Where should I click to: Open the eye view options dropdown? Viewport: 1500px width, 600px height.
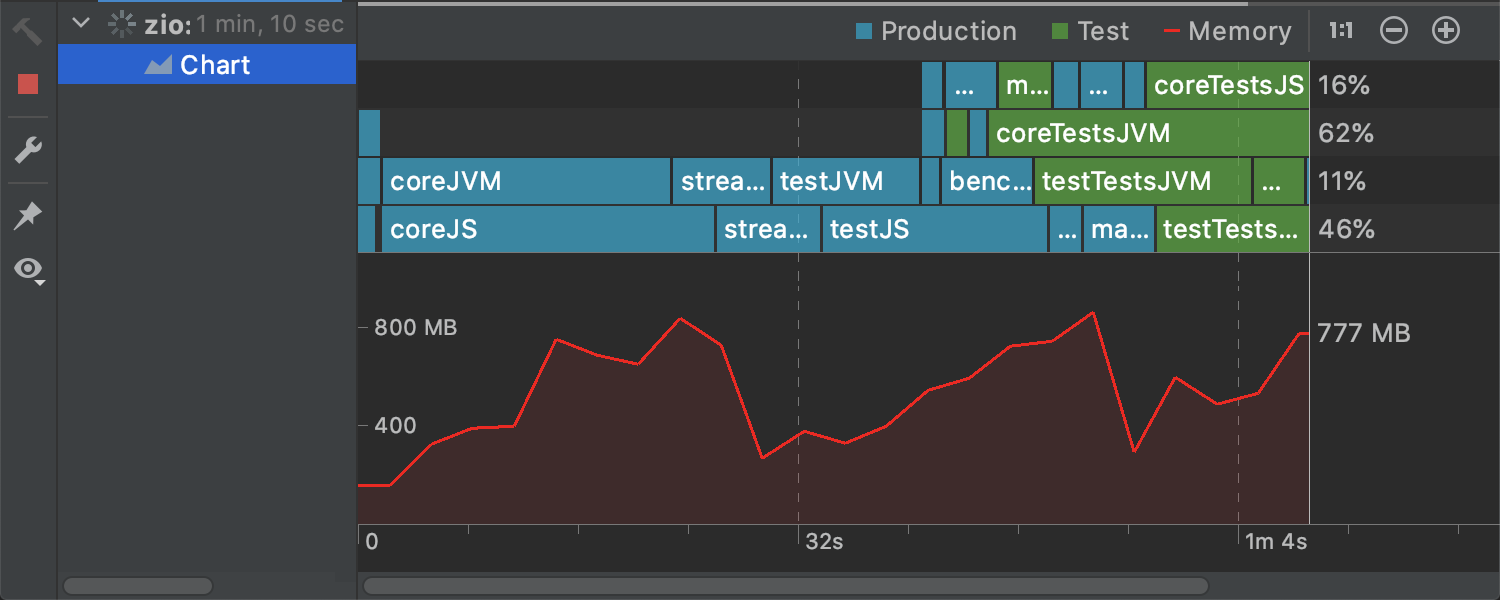(30, 270)
